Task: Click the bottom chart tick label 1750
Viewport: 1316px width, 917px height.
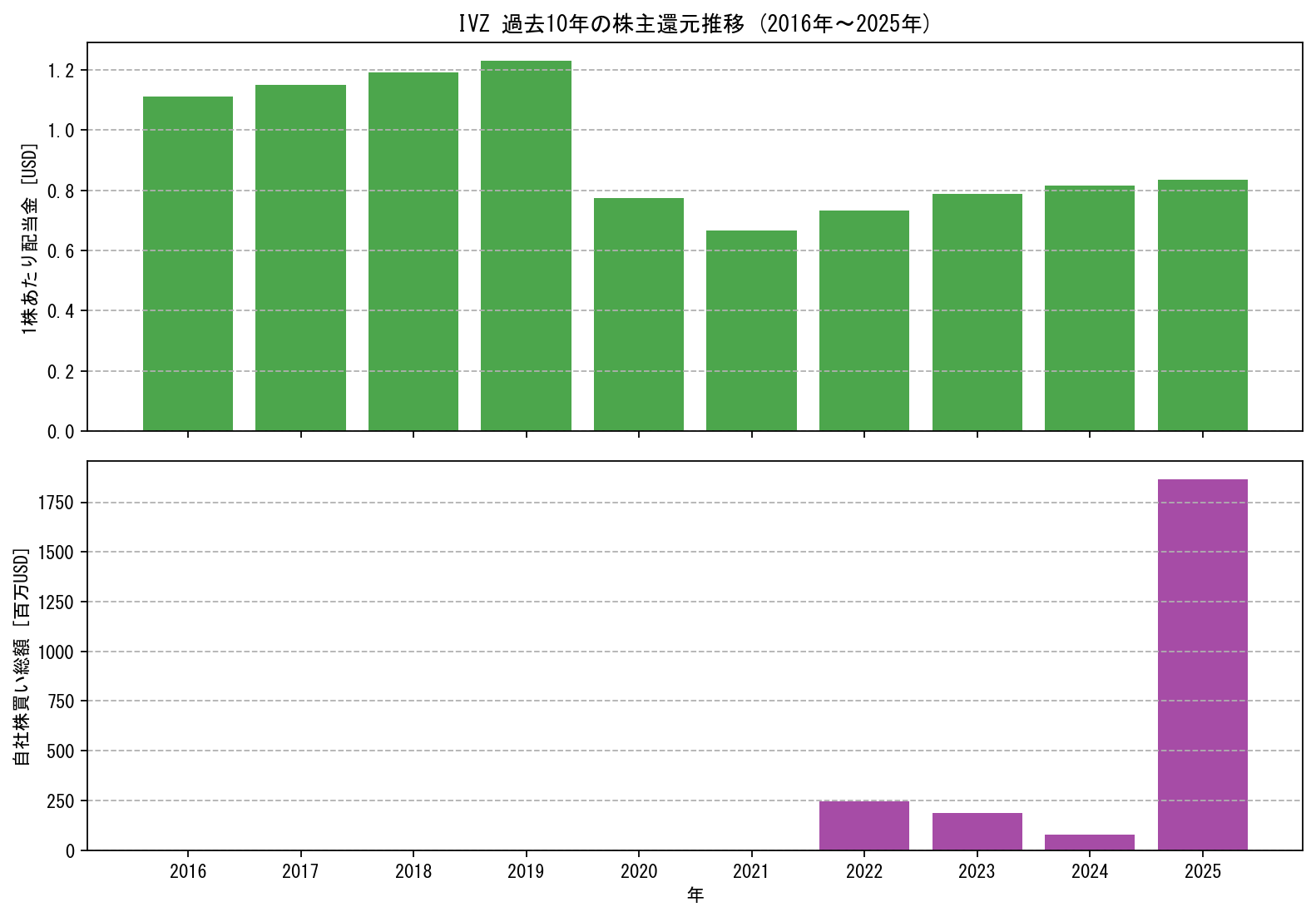Action: 57,503
